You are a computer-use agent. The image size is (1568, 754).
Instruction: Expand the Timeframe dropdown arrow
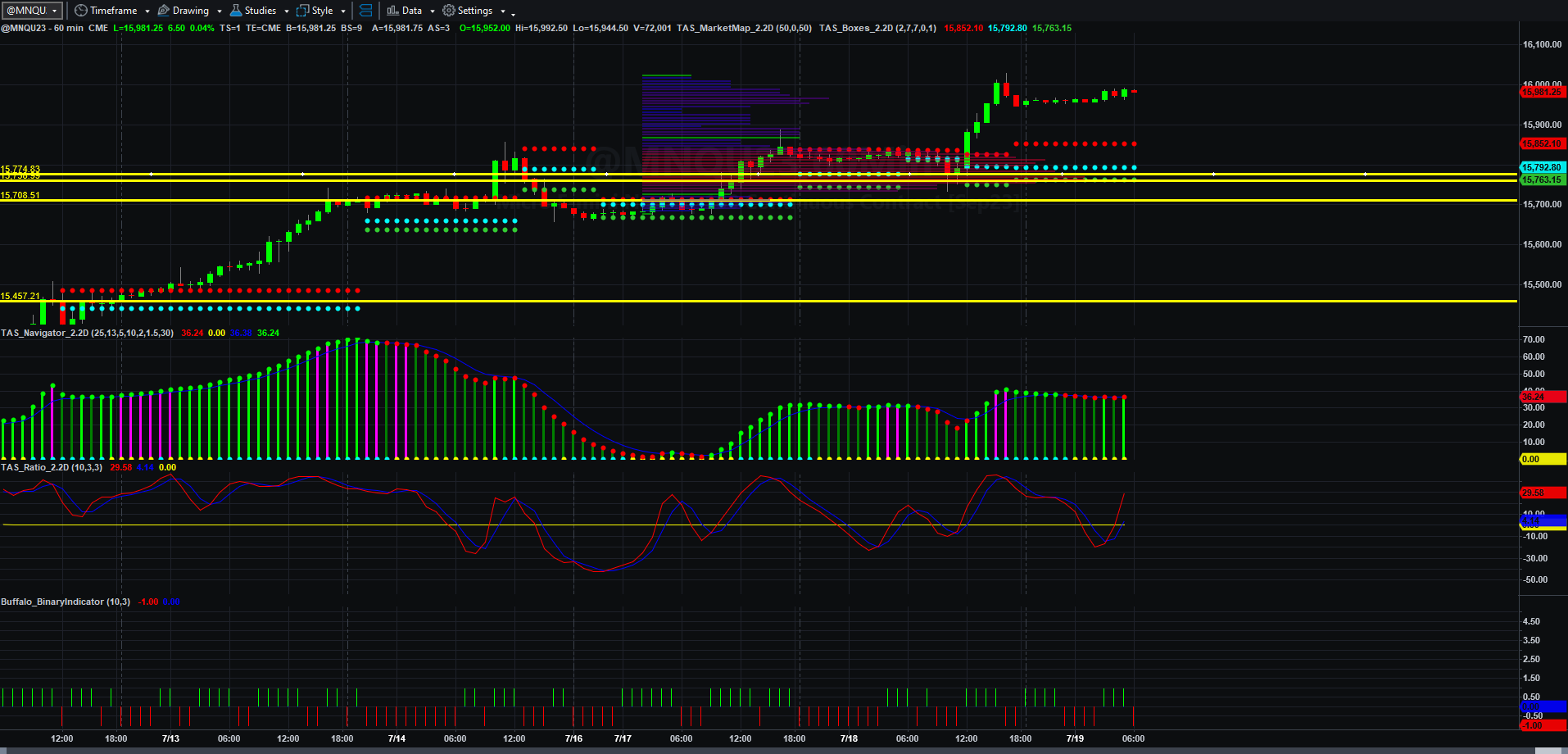click(x=147, y=11)
